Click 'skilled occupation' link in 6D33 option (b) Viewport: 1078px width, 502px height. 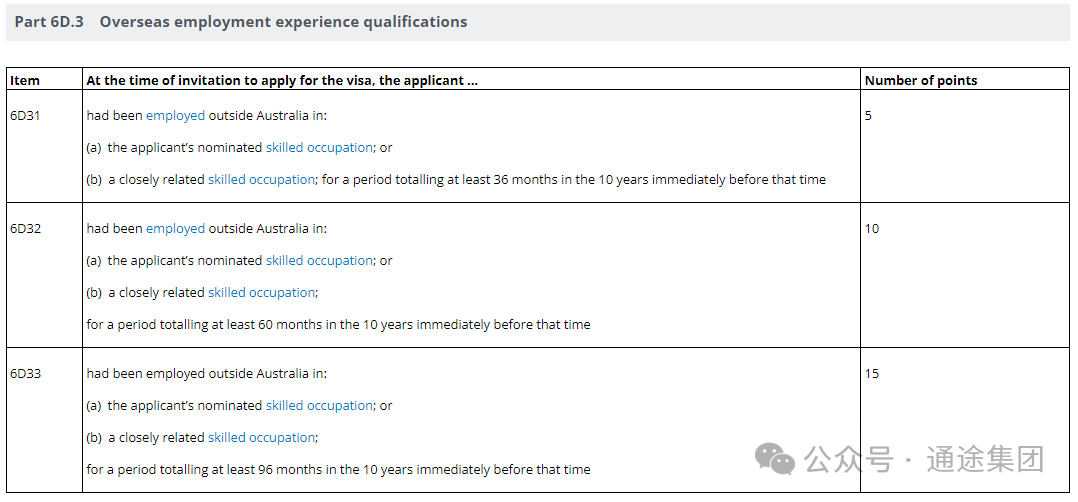click(261, 438)
